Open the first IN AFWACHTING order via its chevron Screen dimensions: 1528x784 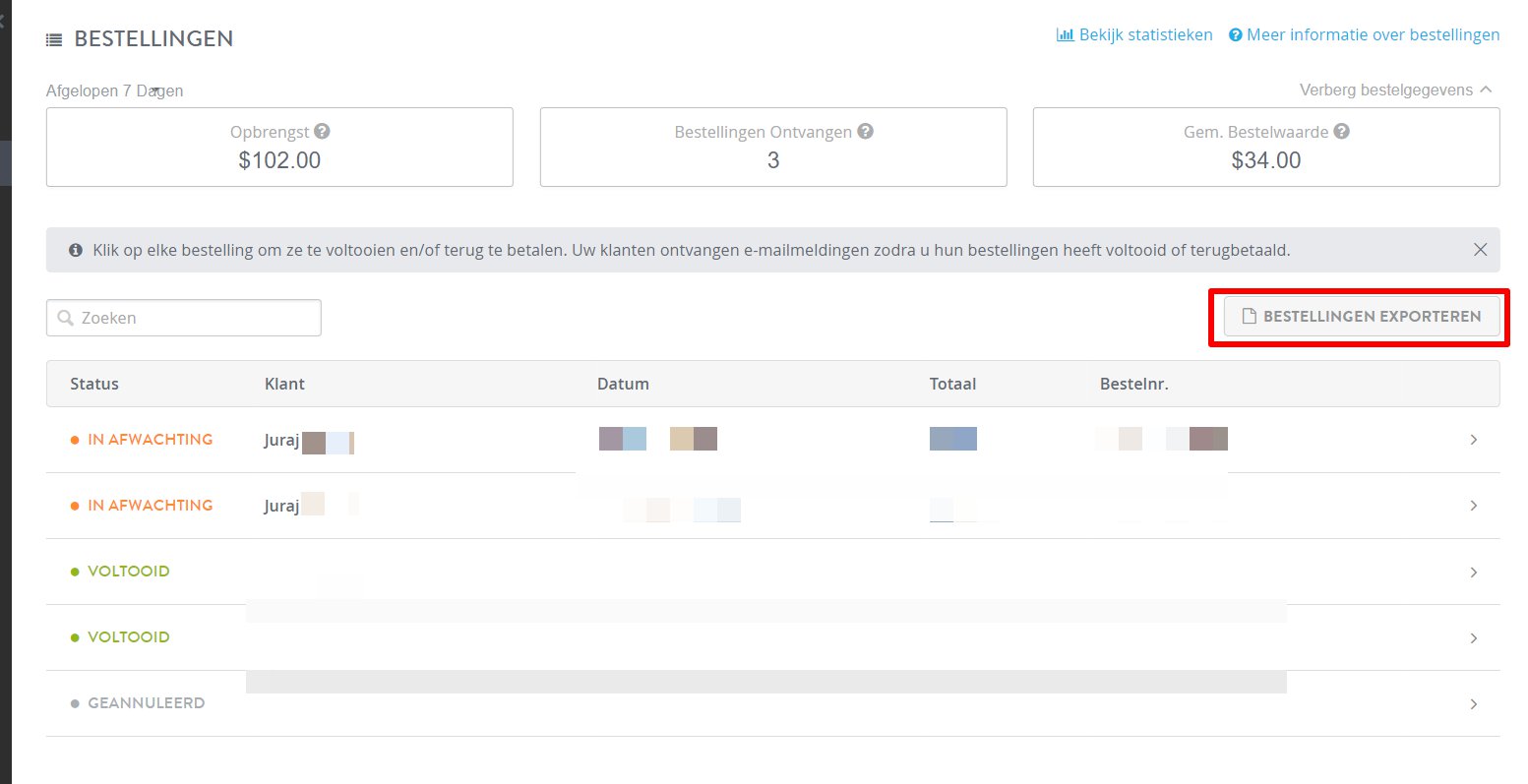pos(1473,440)
